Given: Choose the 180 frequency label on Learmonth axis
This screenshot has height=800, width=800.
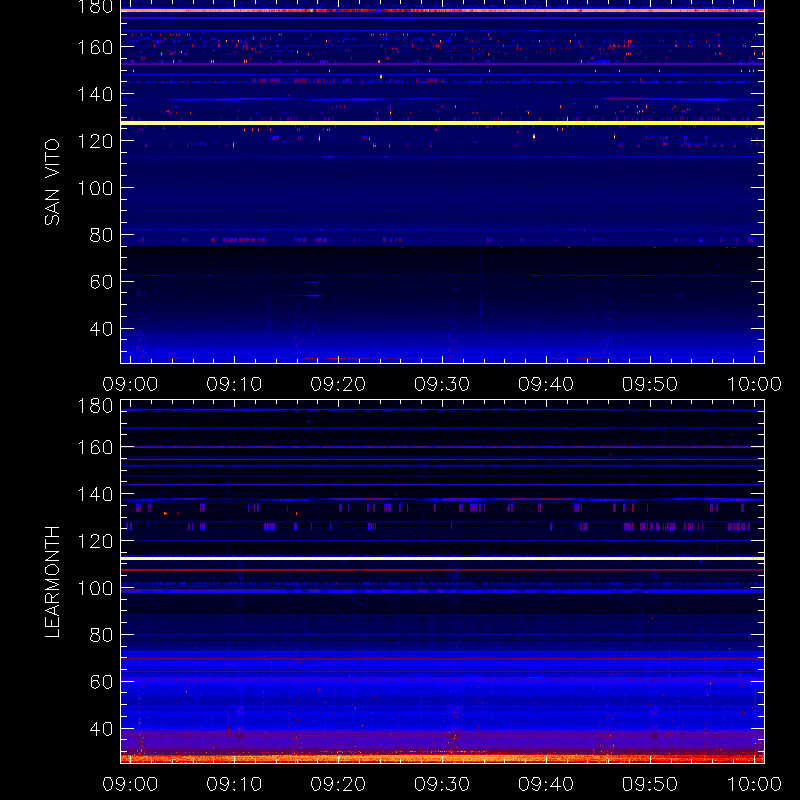Looking at the screenshot, I should point(95,406).
